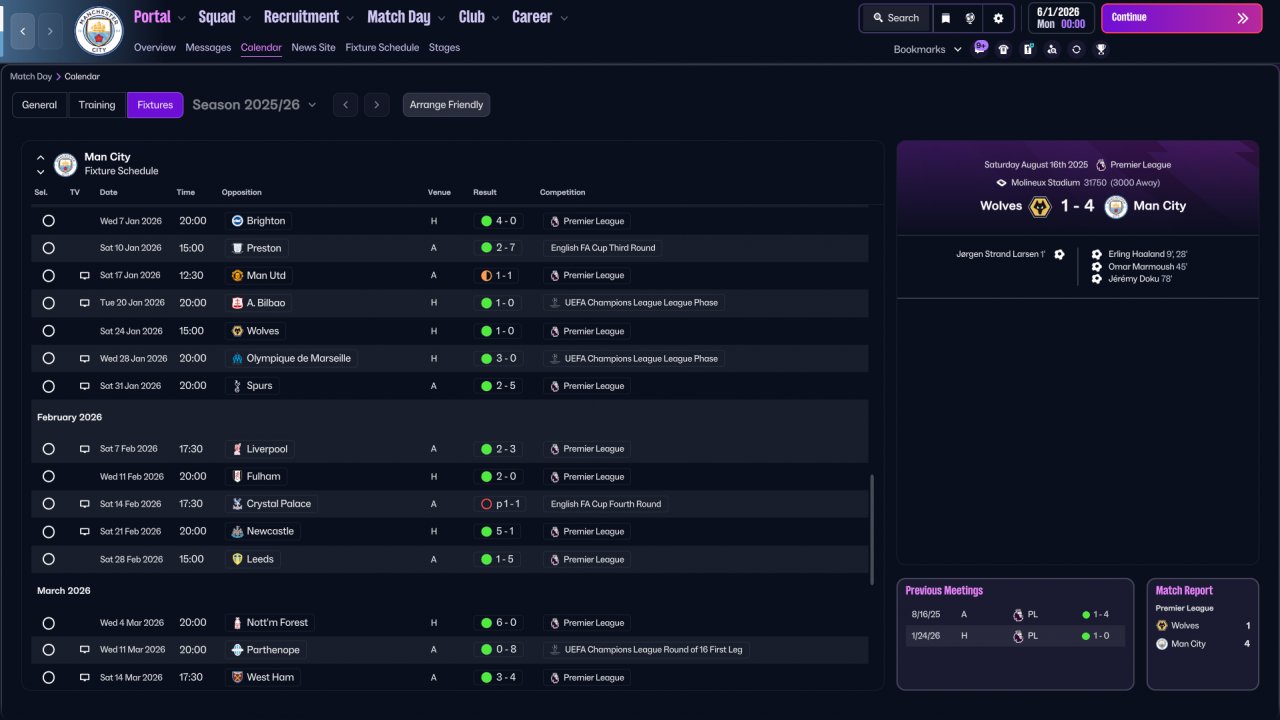1280x720 pixels.
Task: Go back with the navigation back arrow
Action: (x=22, y=31)
